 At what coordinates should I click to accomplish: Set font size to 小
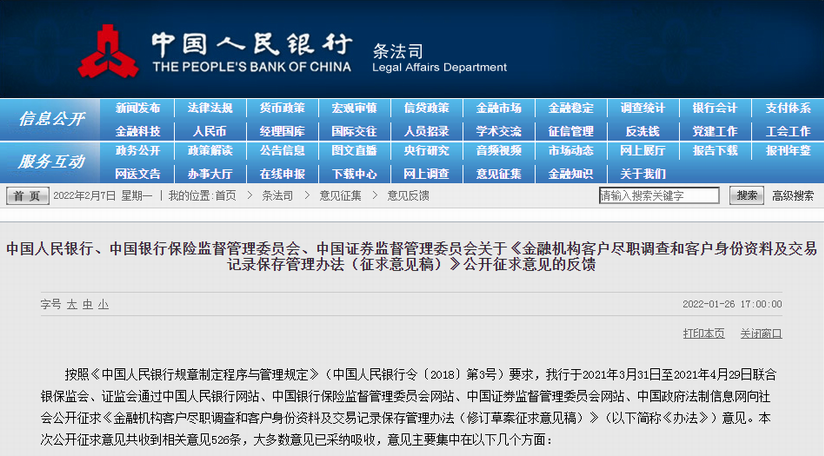click(104, 305)
